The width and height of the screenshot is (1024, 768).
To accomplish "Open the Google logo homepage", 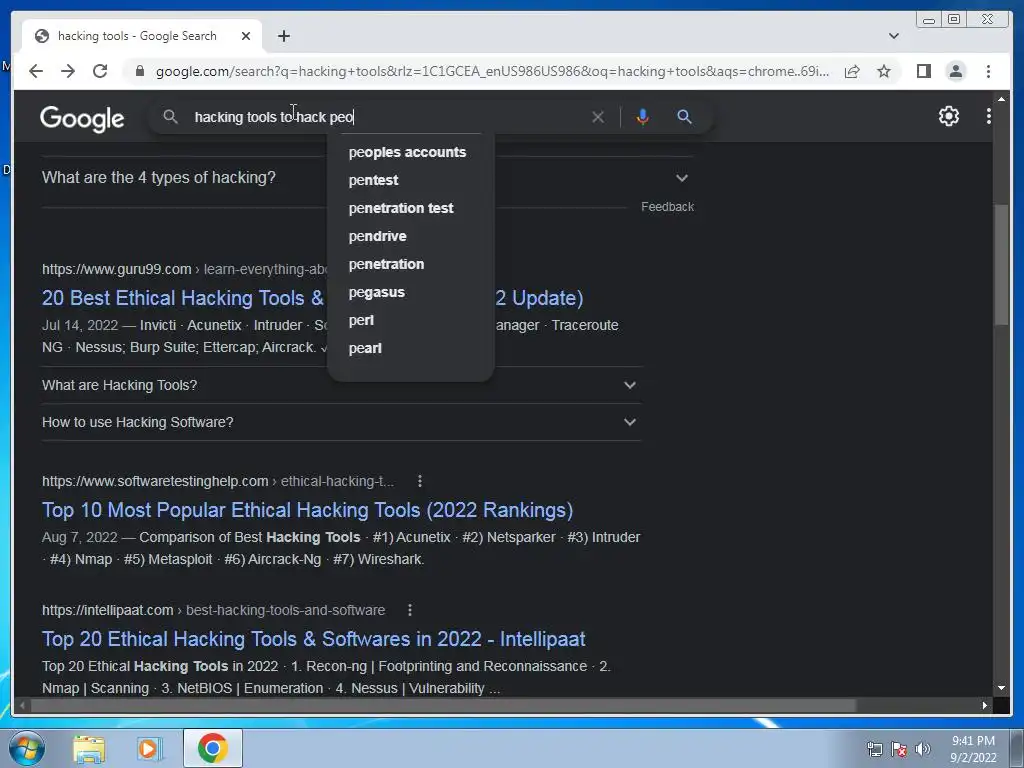I will point(82,119).
